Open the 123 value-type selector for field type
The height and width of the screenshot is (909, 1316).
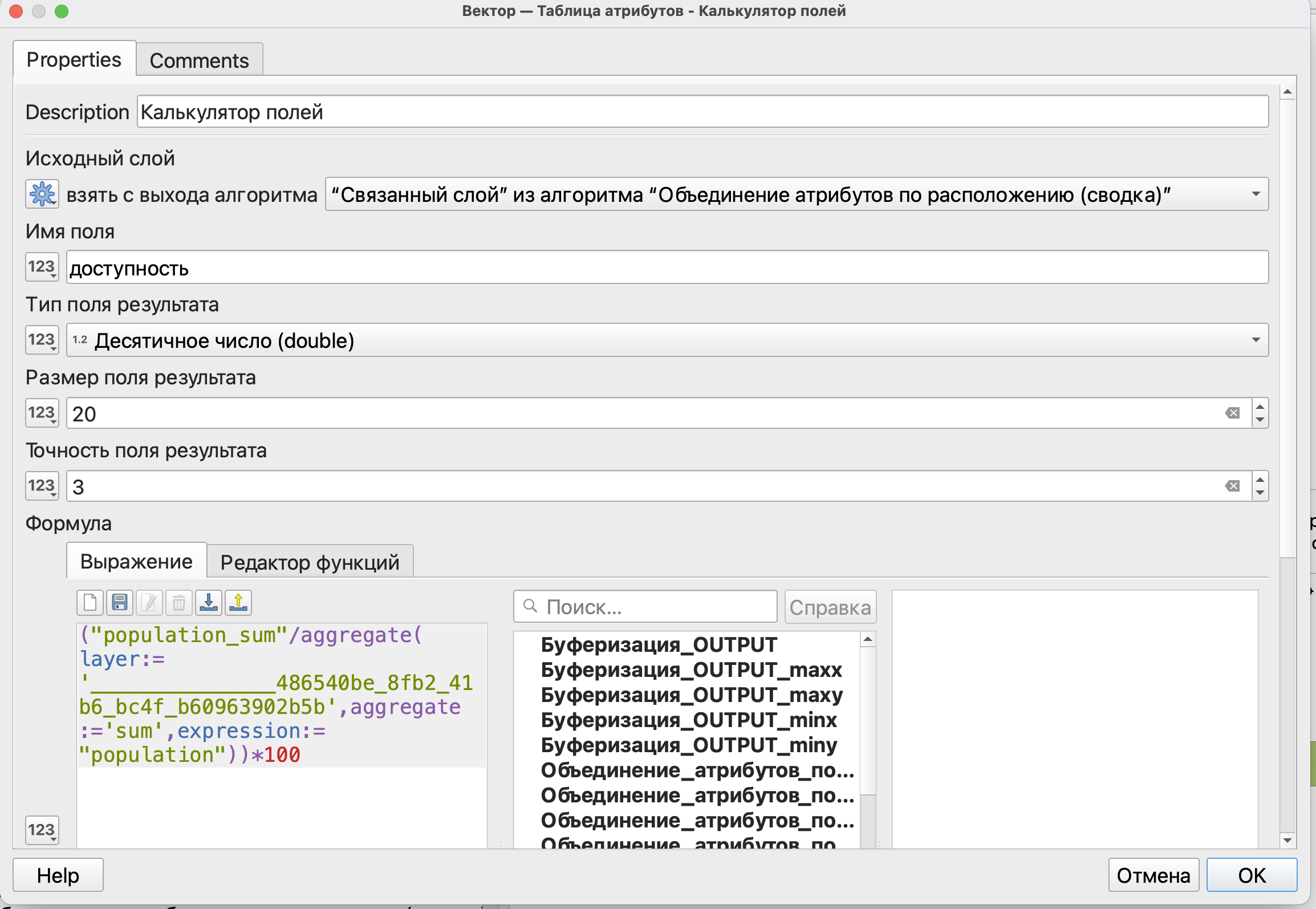click(x=42, y=340)
